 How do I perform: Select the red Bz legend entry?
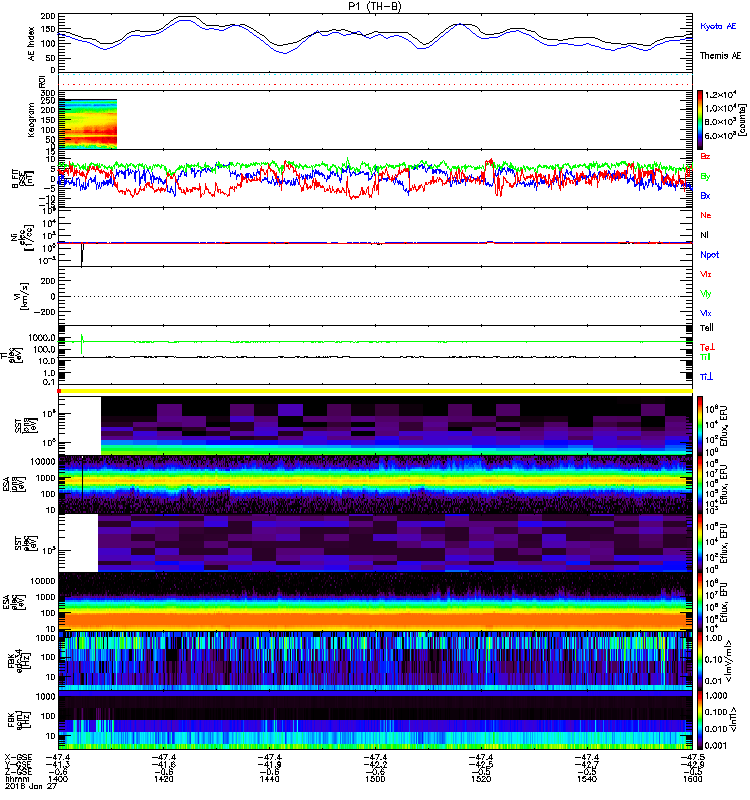(x=706, y=157)
